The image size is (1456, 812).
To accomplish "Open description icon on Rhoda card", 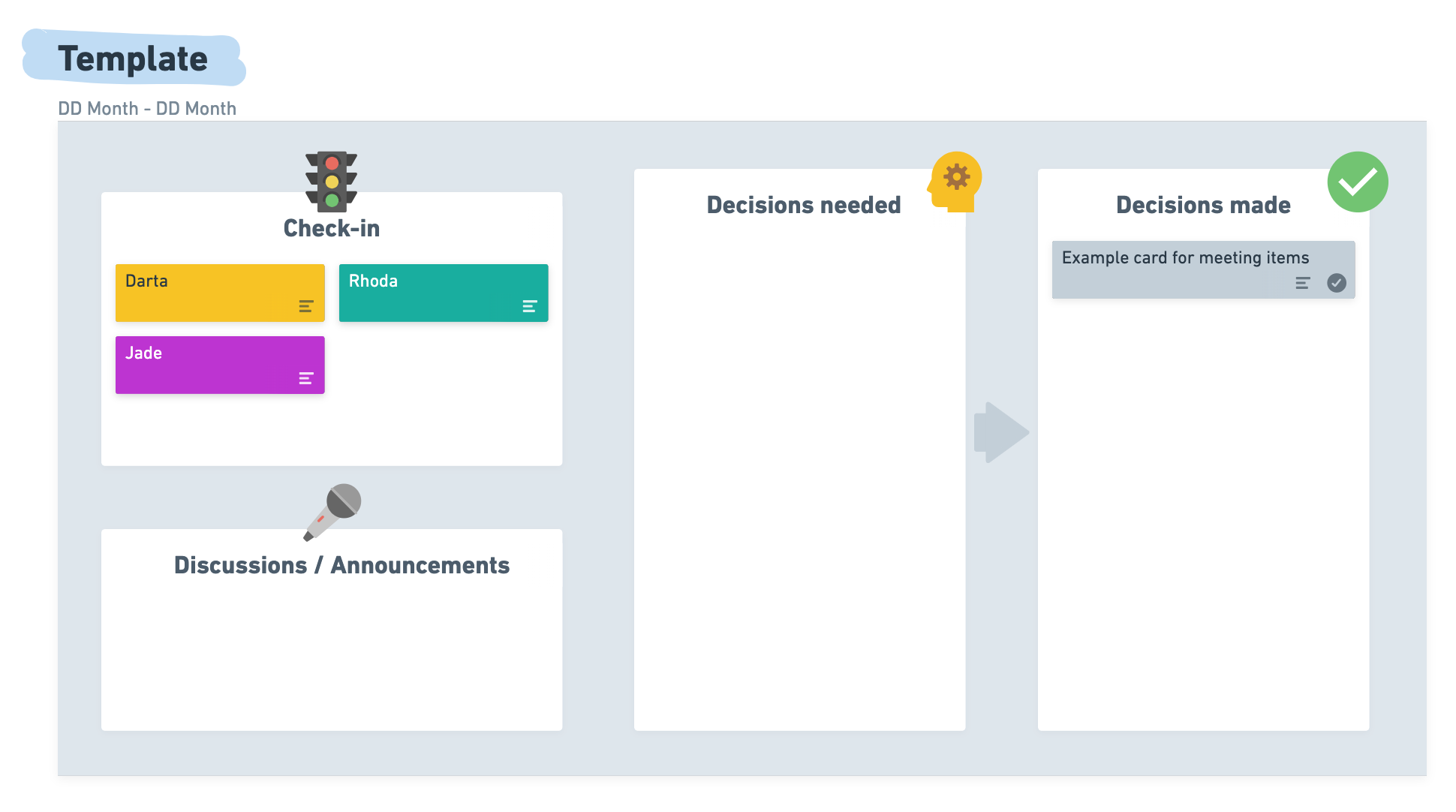I will 529,306.
